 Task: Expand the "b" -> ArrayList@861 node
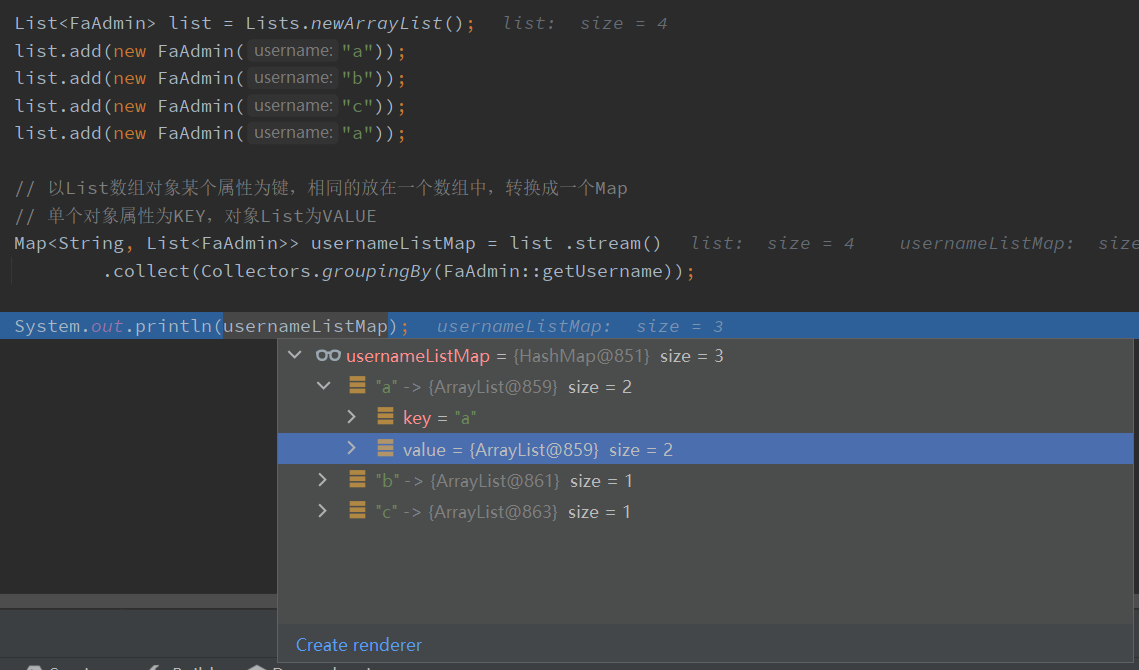tap(323, 480)
